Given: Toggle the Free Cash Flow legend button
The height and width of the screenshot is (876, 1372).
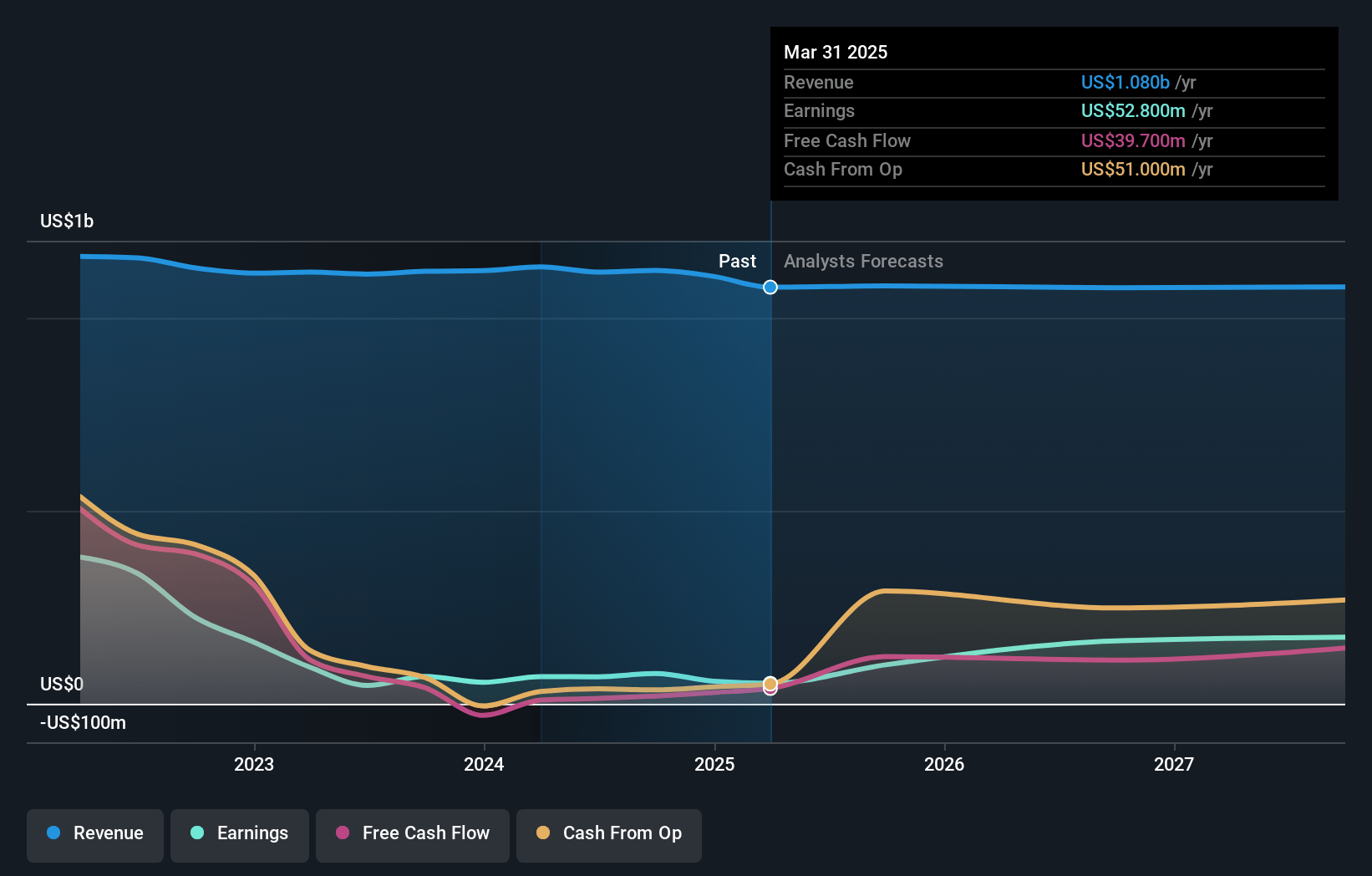Looking at the screenshot, I should (x=413, y=835).
